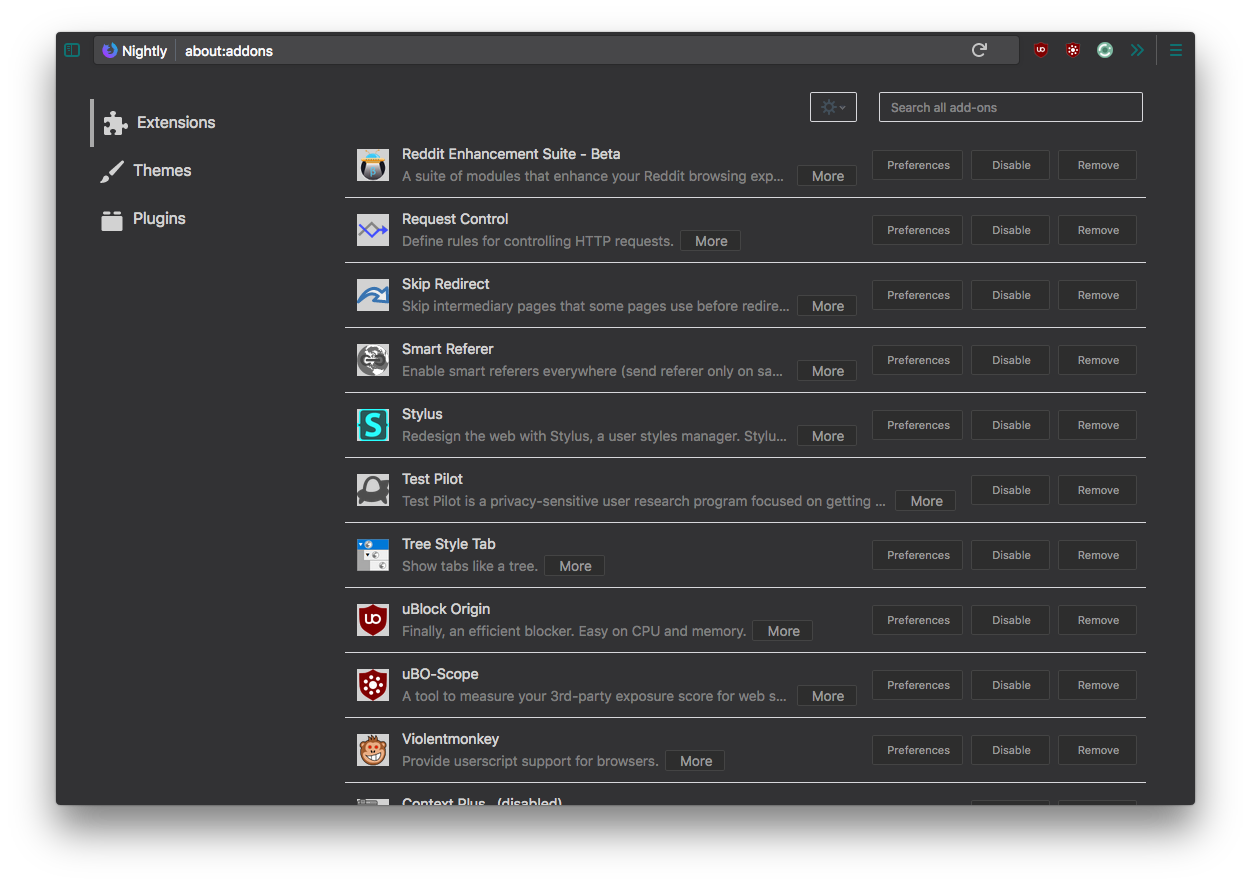Open the hamburger application menu
1251x885 pixels.
1175,50
